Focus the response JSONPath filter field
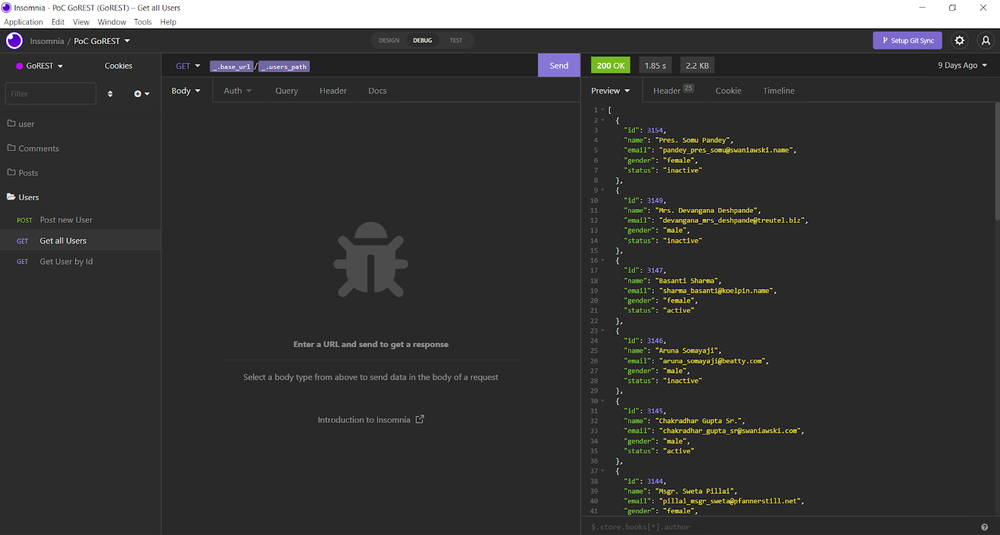Viewport: 1000px width, 535px height. point(781,527)
